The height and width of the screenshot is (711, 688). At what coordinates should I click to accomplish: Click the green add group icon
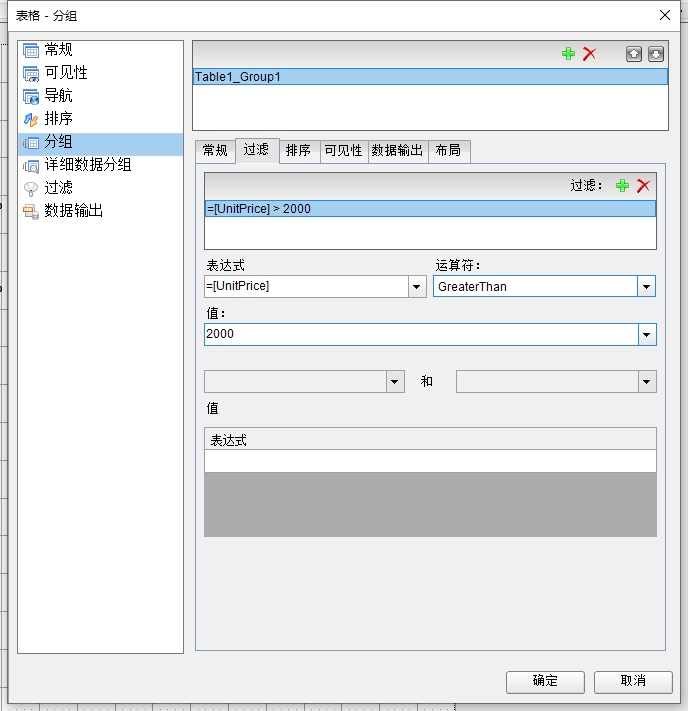coord(568,54)
